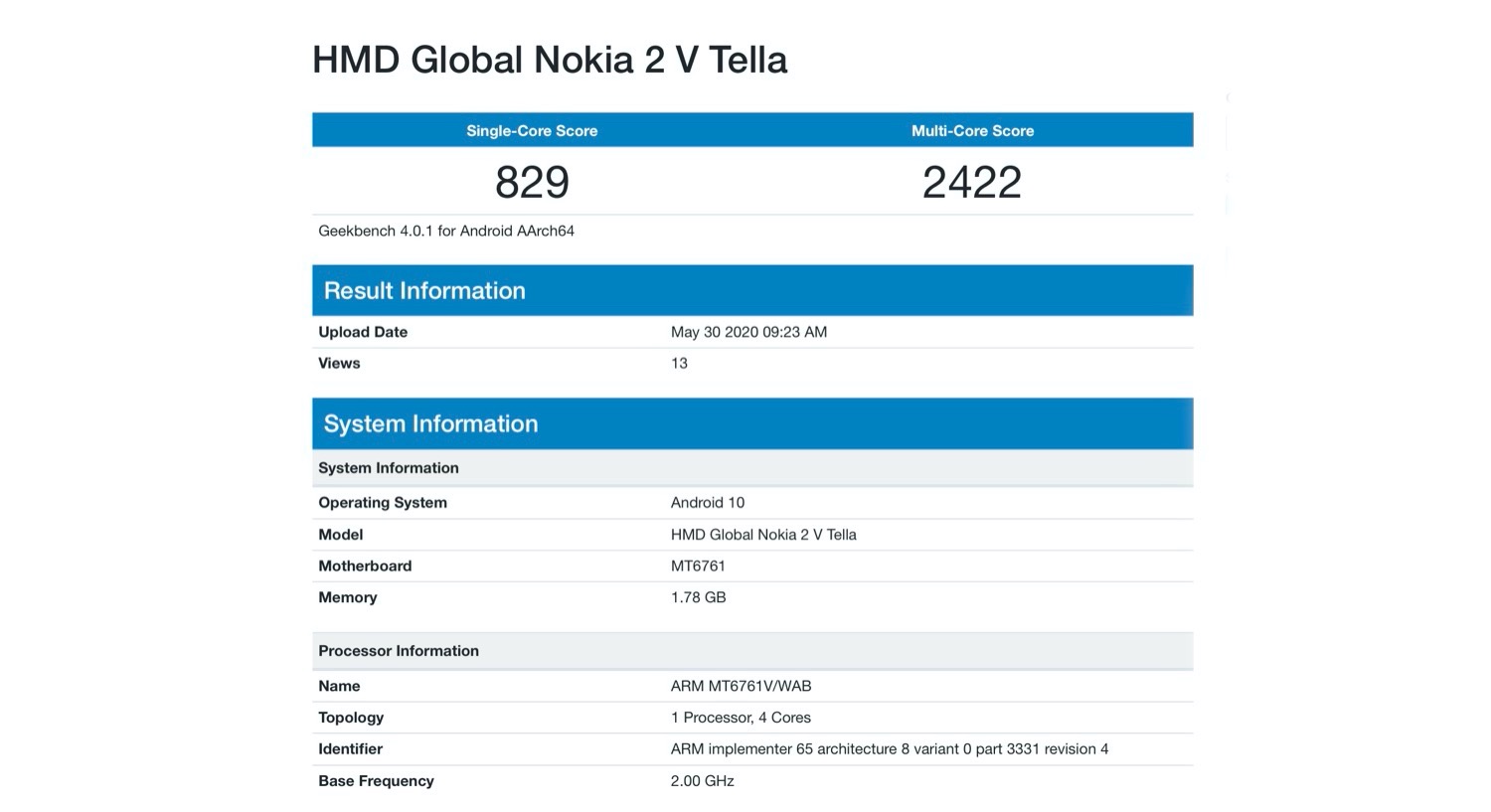The width and height of the screenshot is (1491, 812).
Task: Click the upload date May 30 2020
Action: point(748,332)
